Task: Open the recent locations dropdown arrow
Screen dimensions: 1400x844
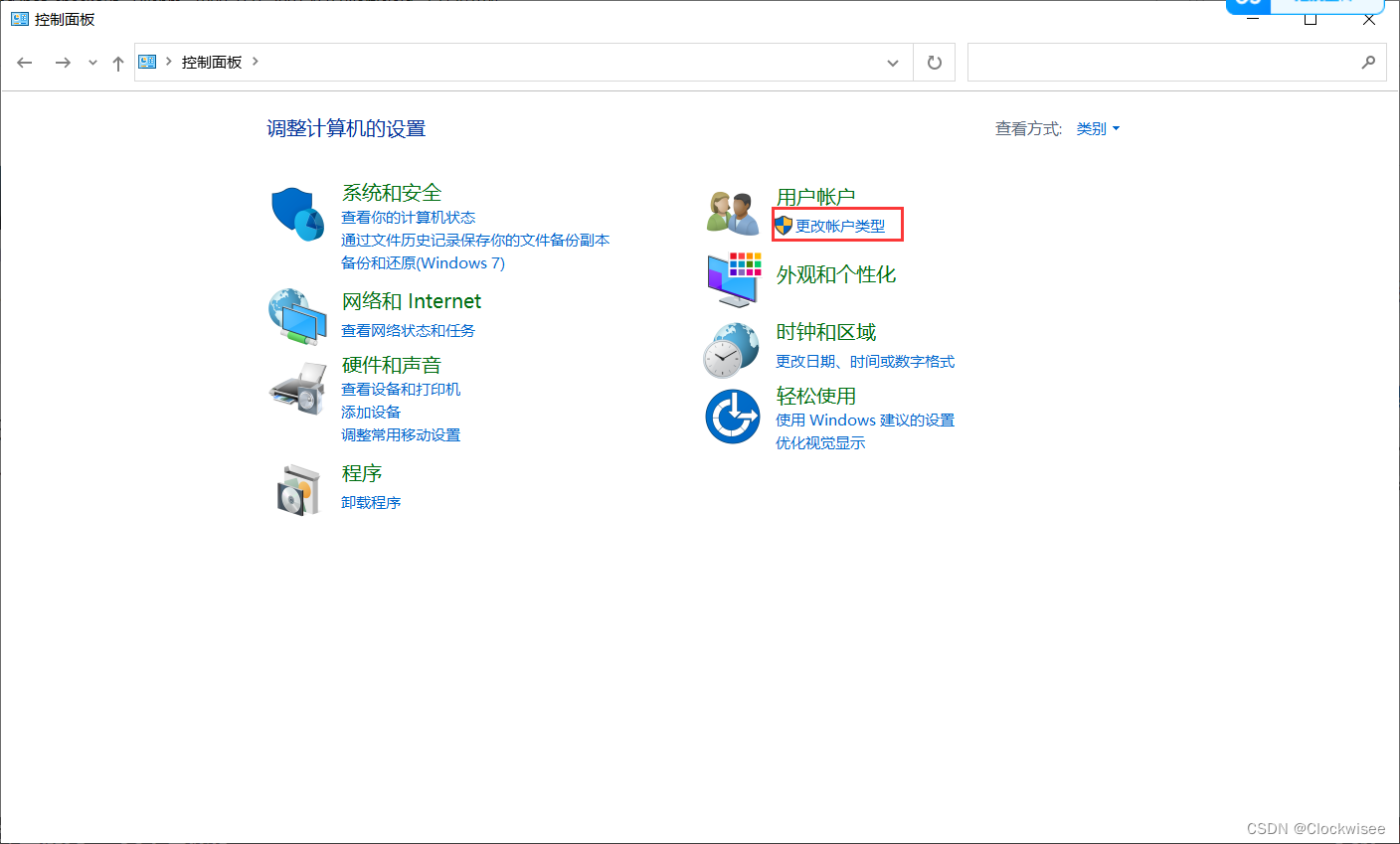Action: pyautogui.click(x=92, y=63)
